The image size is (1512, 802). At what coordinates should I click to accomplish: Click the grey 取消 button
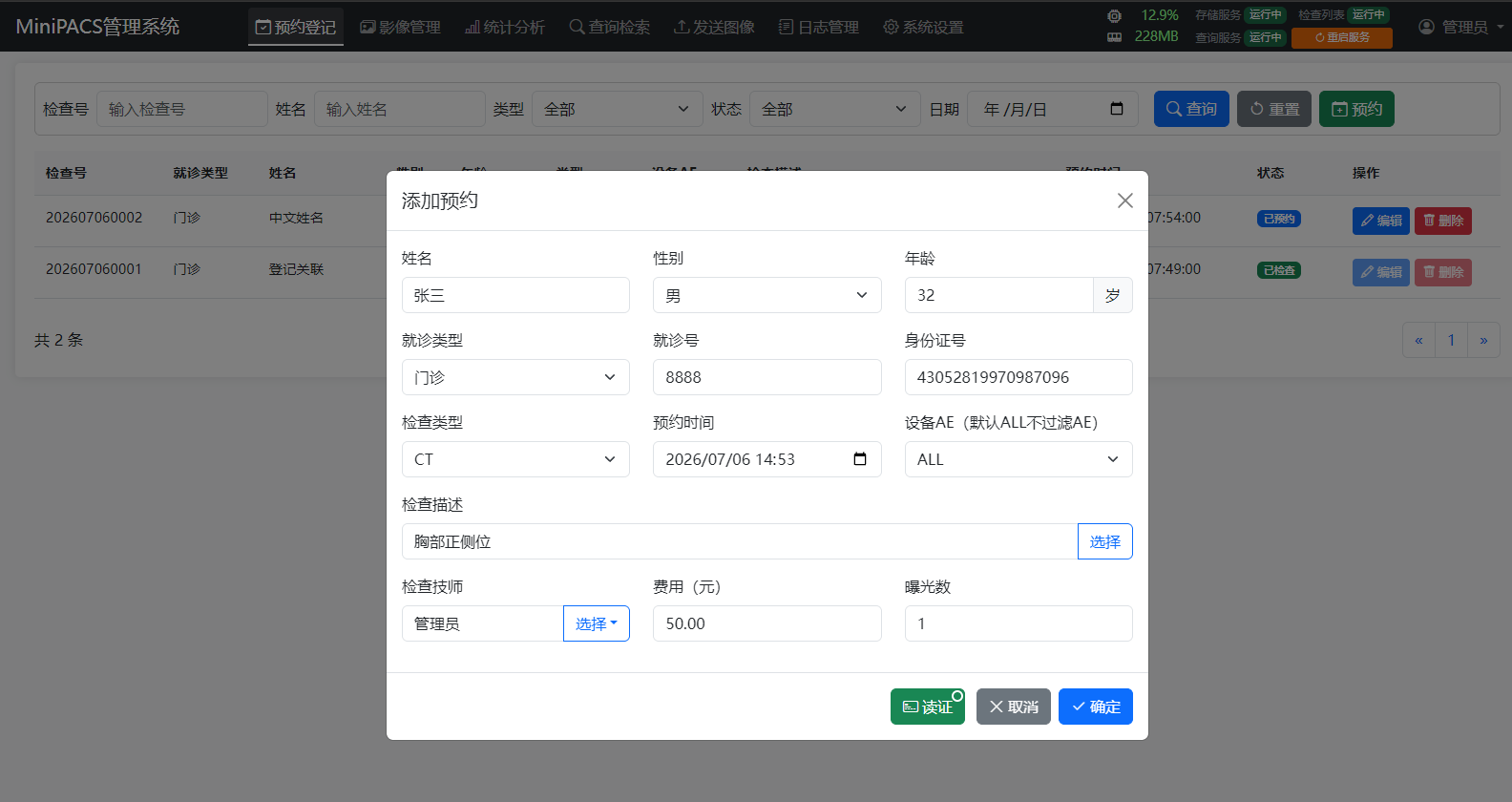click(1014, 707)
